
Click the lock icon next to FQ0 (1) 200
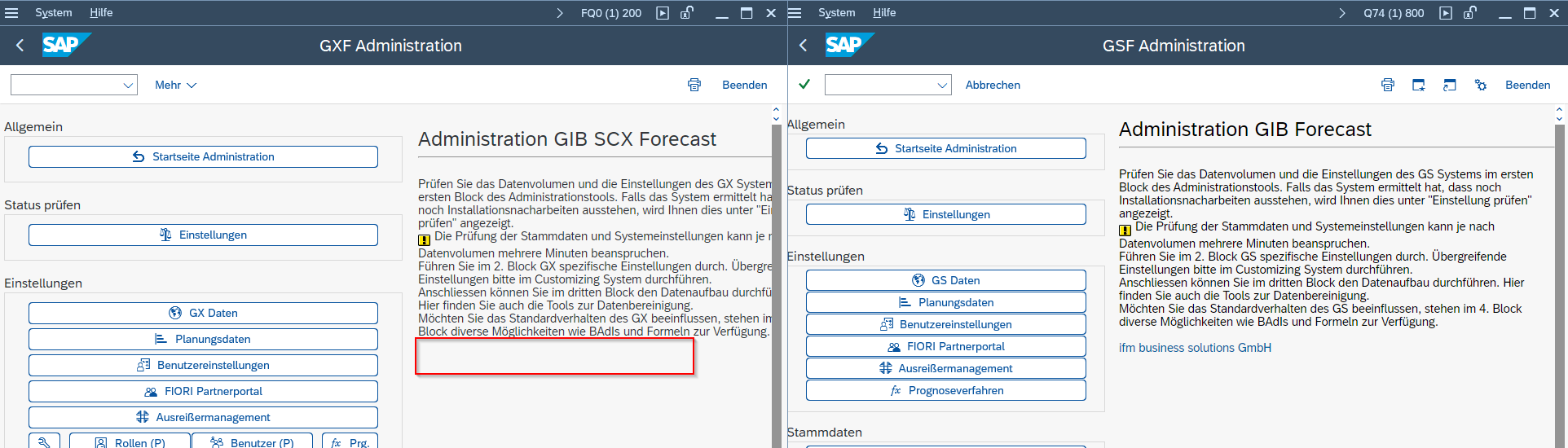[x=687, y=13]
